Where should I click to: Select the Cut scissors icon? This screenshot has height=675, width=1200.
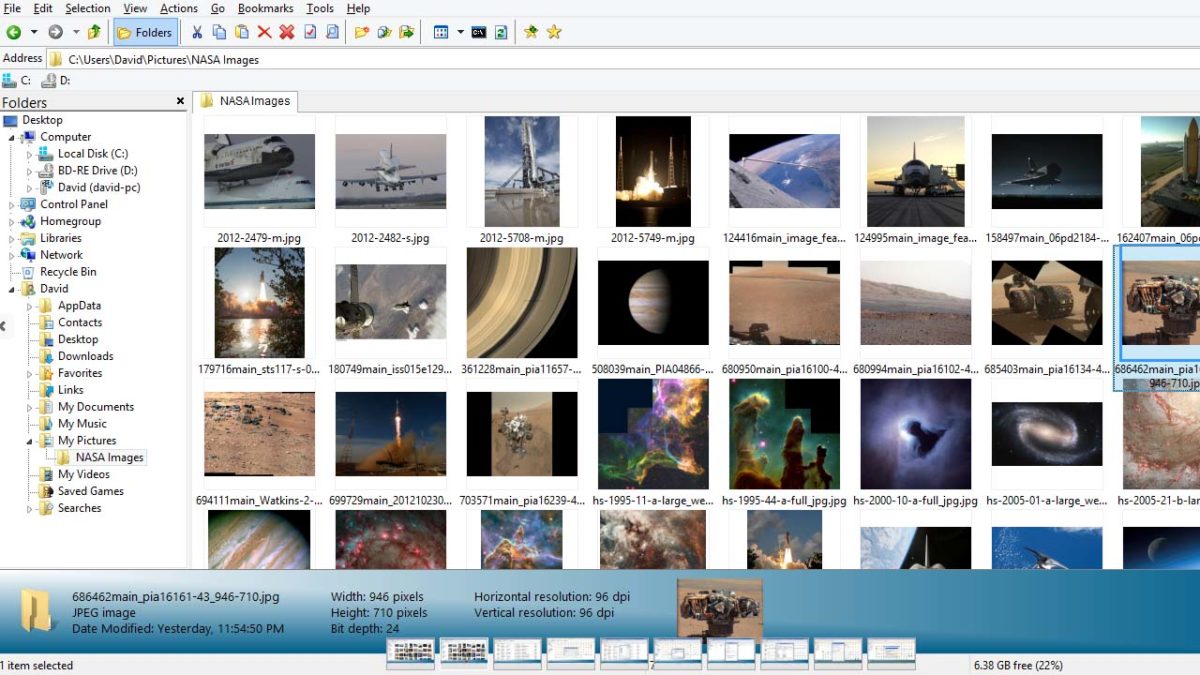click(x=197, y=31)
